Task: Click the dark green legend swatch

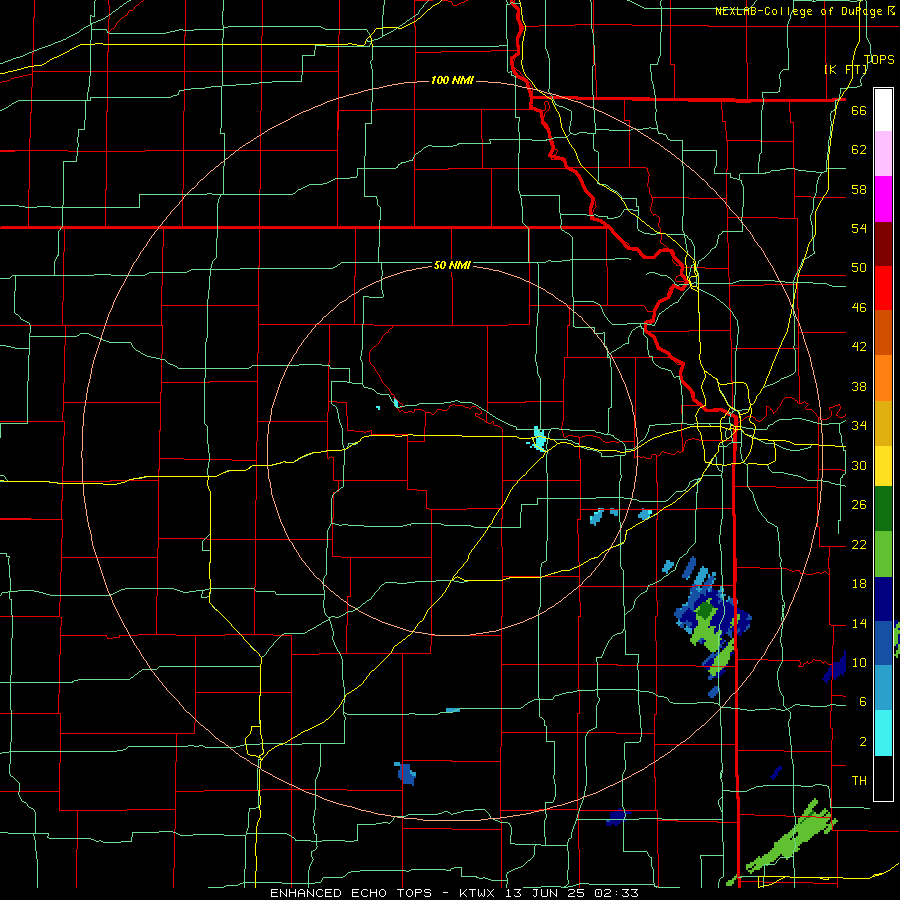Action: [x=883, y=509]
